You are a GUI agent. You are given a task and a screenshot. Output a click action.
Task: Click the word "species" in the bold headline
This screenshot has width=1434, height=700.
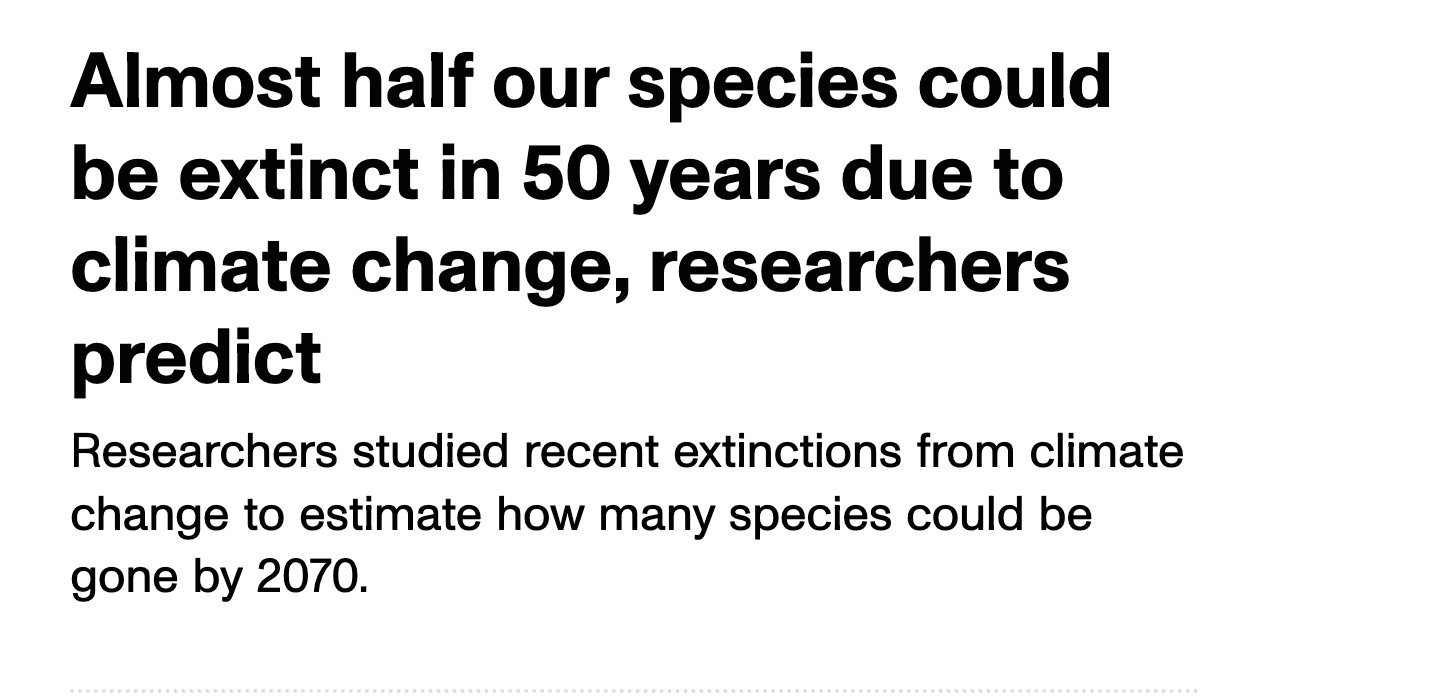(762, 84)
